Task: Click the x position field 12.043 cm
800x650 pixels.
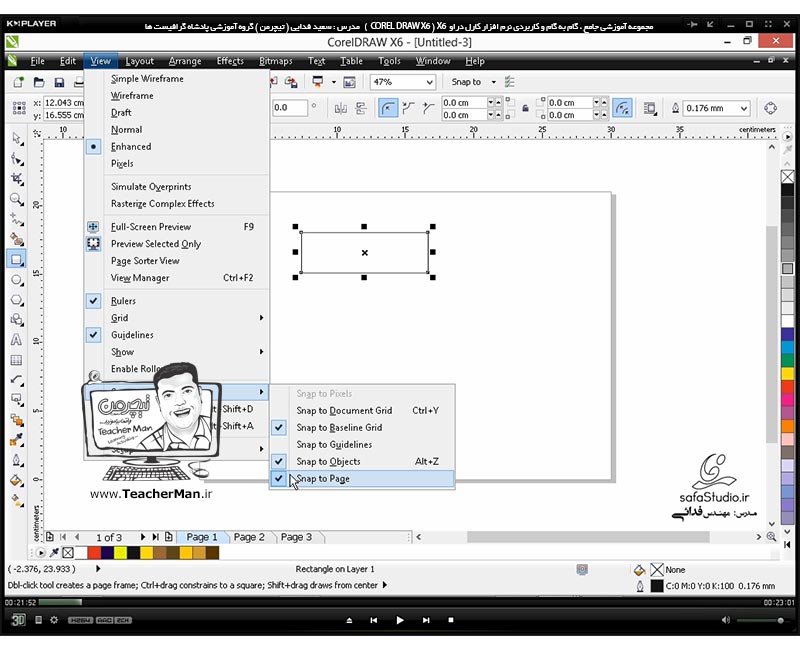Action: point(64,103)
